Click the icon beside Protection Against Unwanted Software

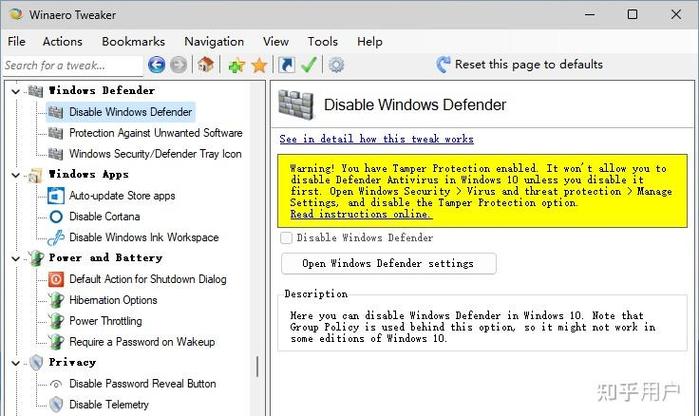coord(56,133)
